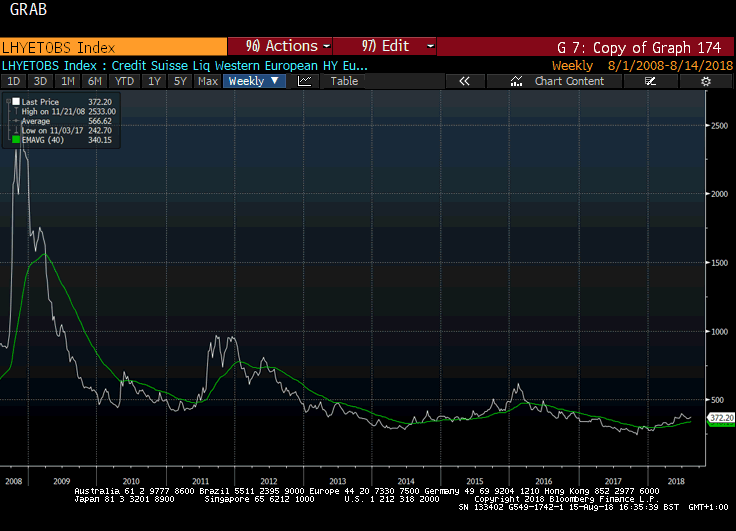Select the 6M range button
Viewport: 736px width, 531px height.
tap(95, 81)
